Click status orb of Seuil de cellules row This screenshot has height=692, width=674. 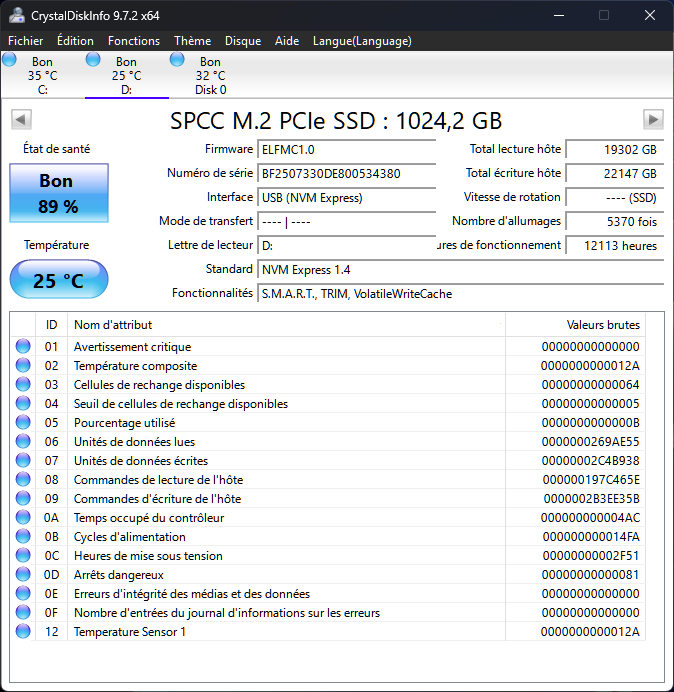click(23, 403)
